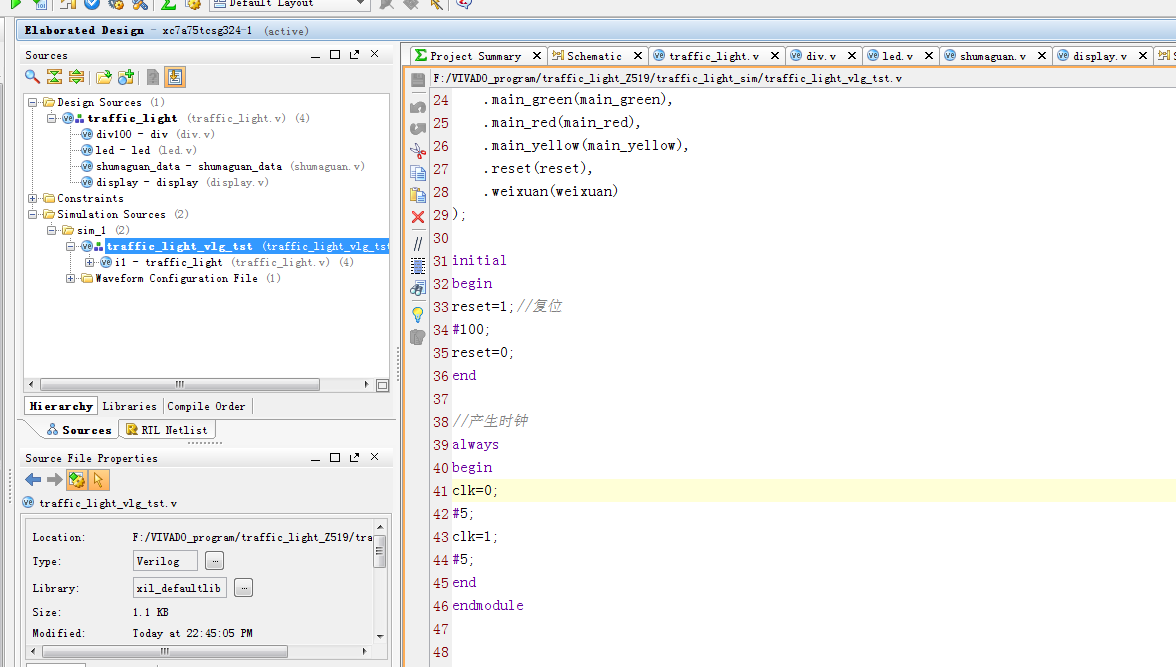Select shumaguan_data source row

coord(222,167)
